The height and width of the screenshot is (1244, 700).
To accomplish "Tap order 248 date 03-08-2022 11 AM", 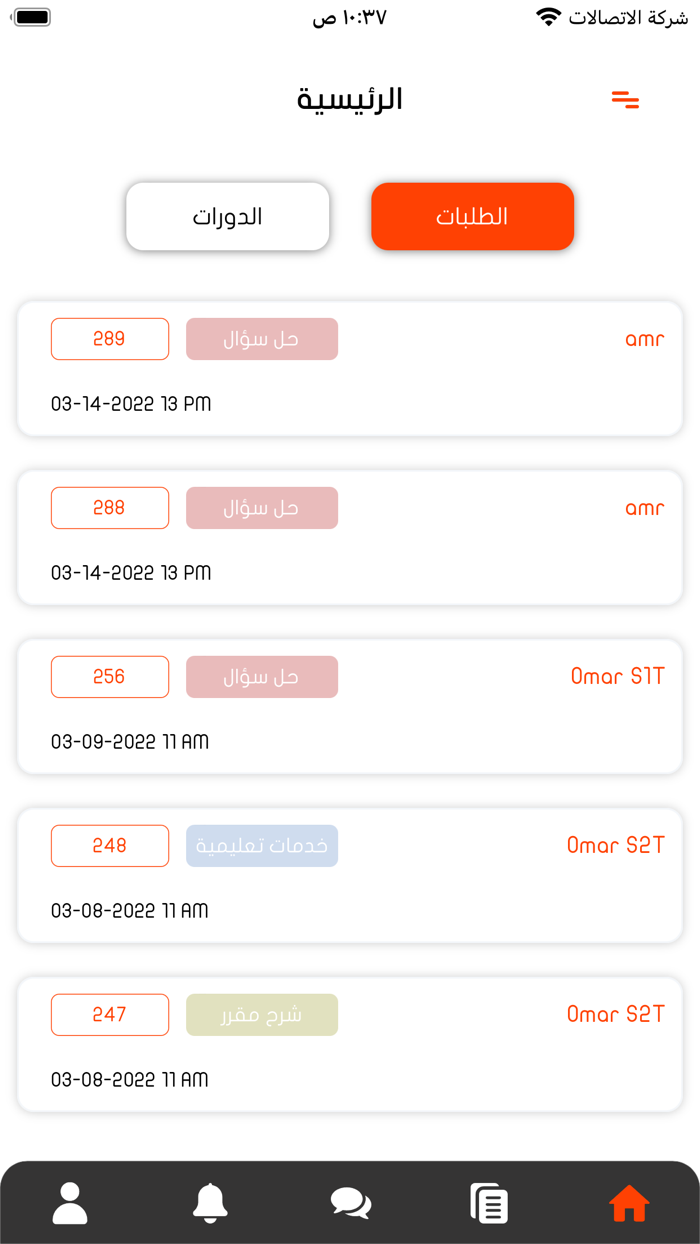I will click(x=130, y=911).
